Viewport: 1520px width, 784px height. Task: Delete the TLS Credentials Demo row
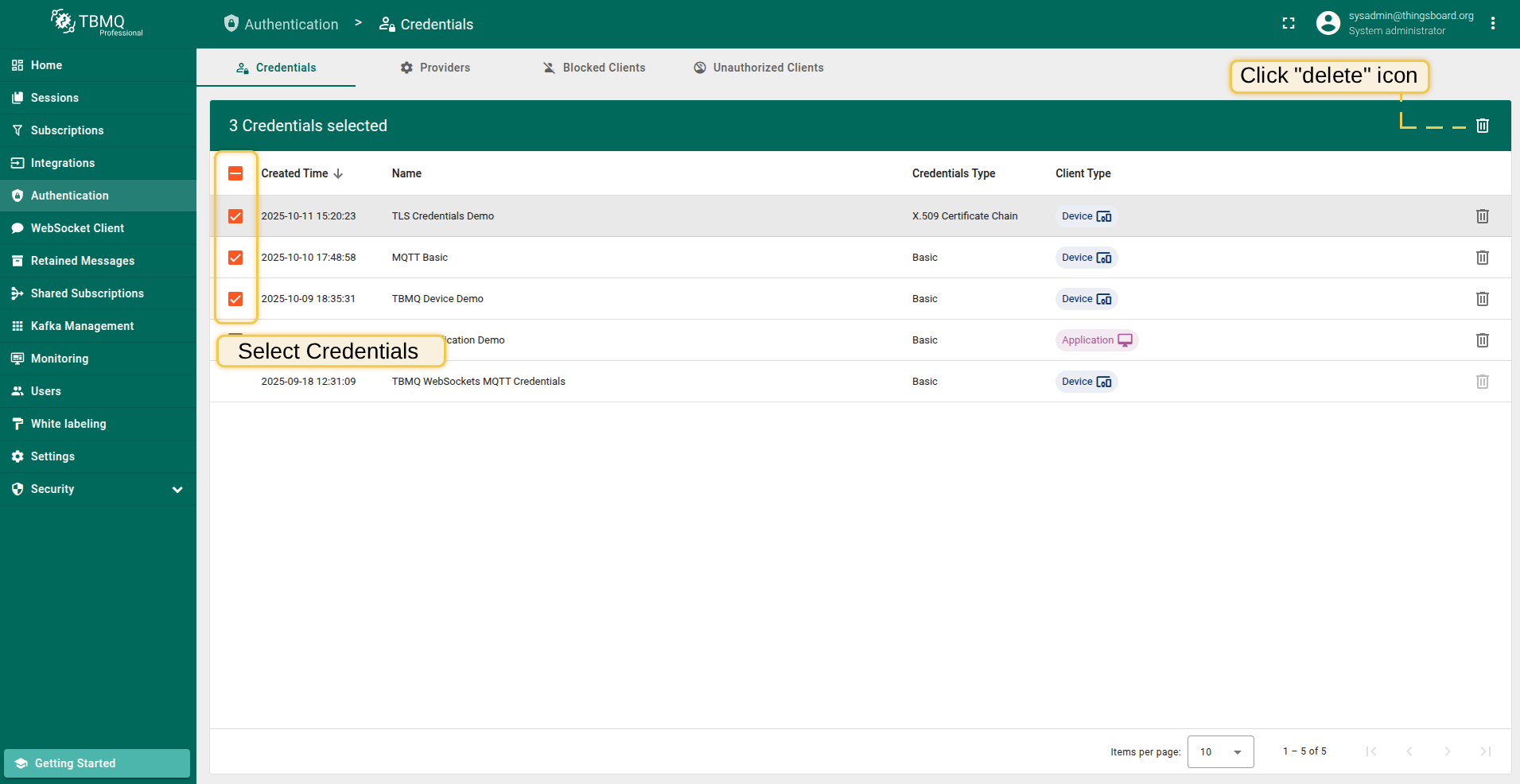pyautogui.click(x=1482, y=216)
